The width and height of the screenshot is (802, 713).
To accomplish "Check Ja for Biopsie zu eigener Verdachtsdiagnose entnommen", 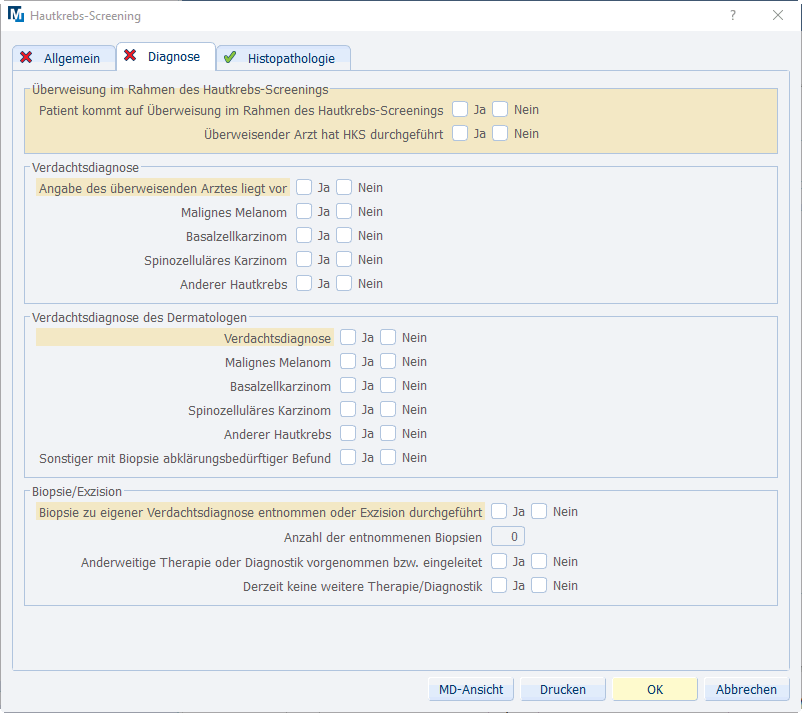I will coord(499,511).
